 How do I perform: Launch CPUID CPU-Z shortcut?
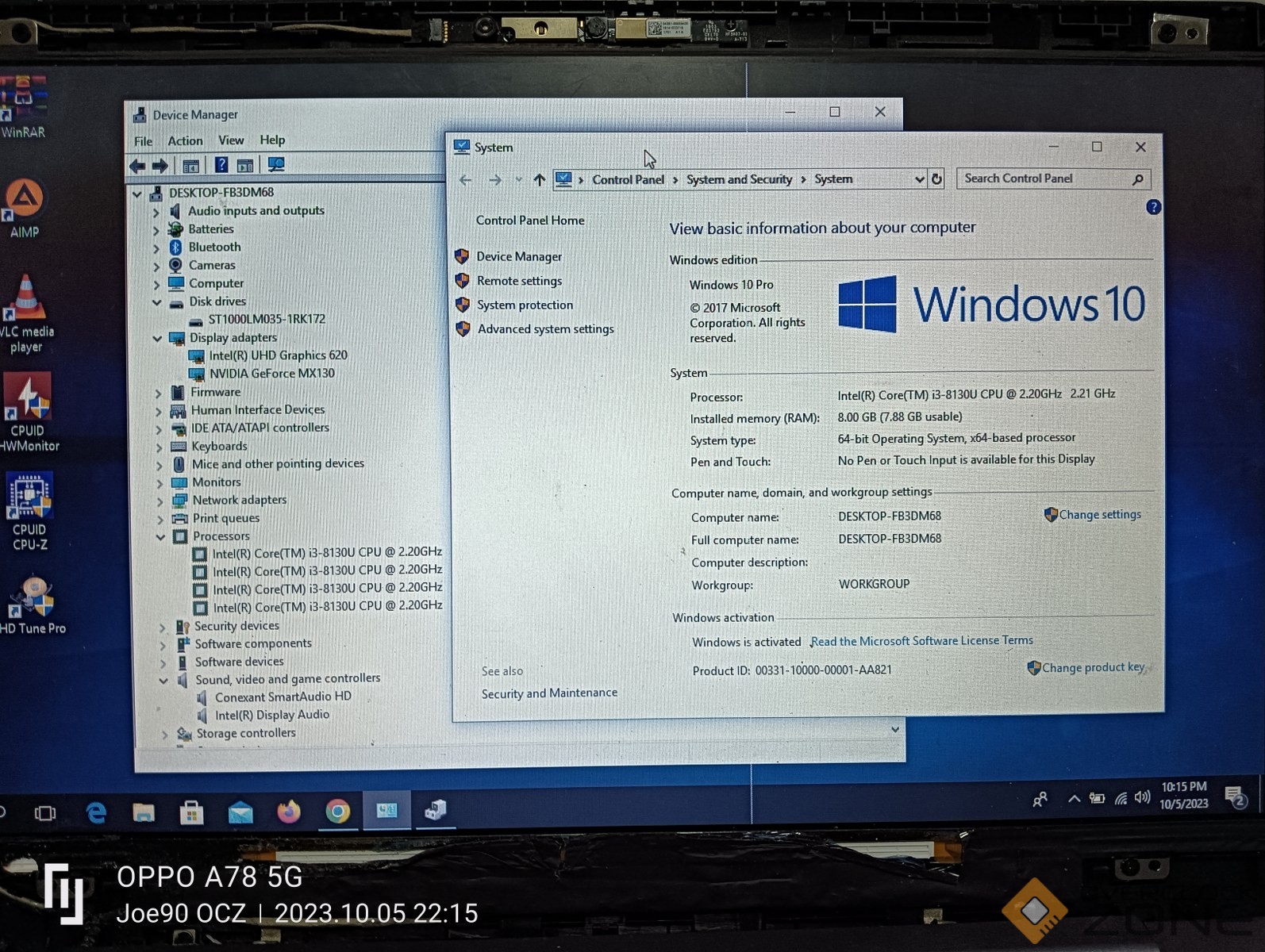coord(29,512)
